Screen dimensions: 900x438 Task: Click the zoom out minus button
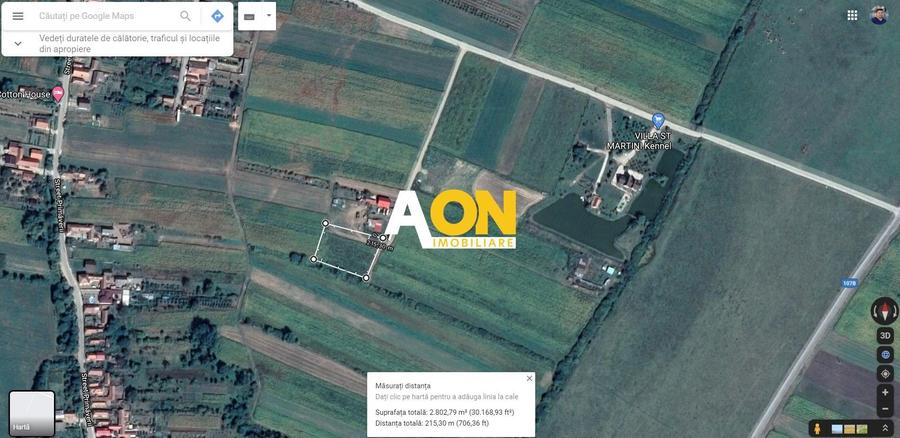(885, 409)
